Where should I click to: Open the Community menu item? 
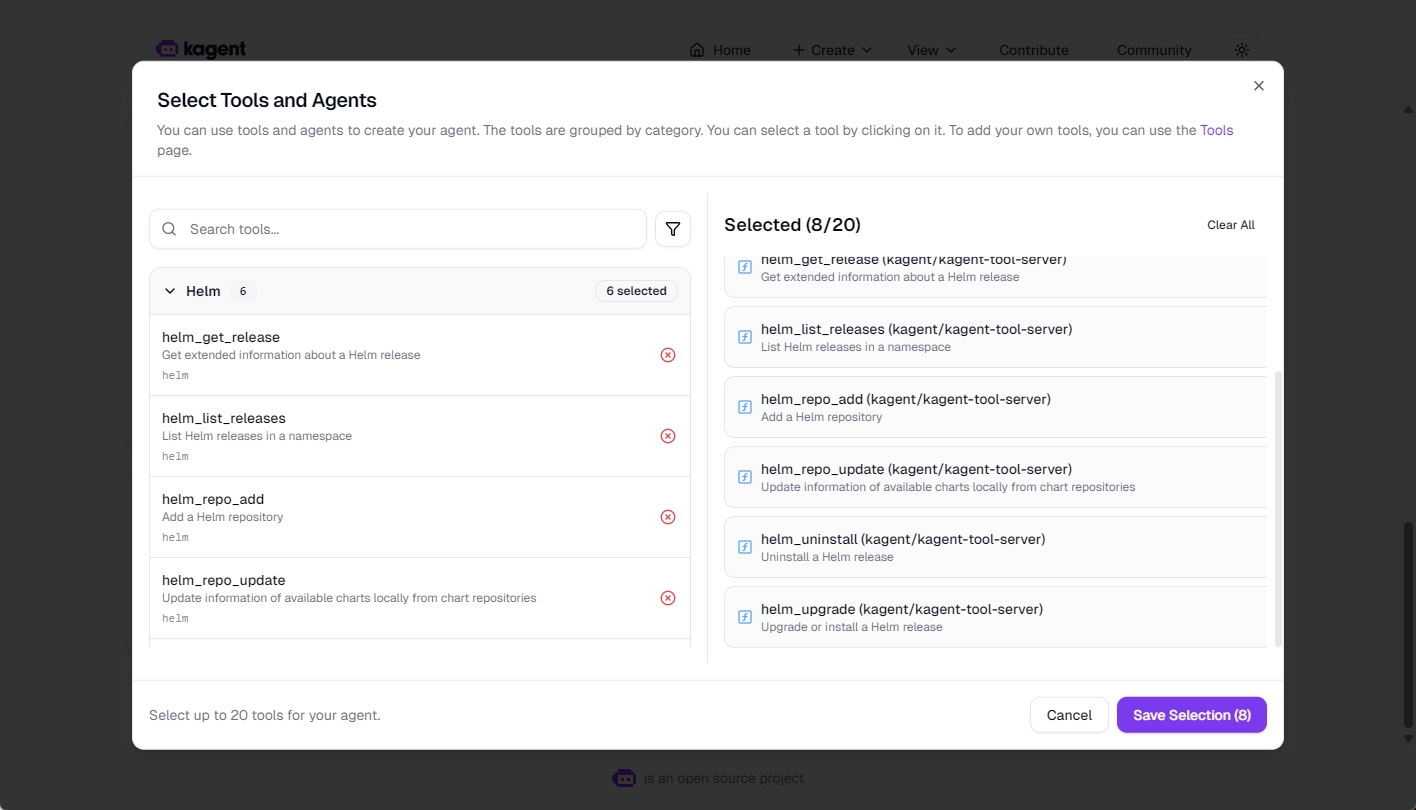(x=1154, y=50)
